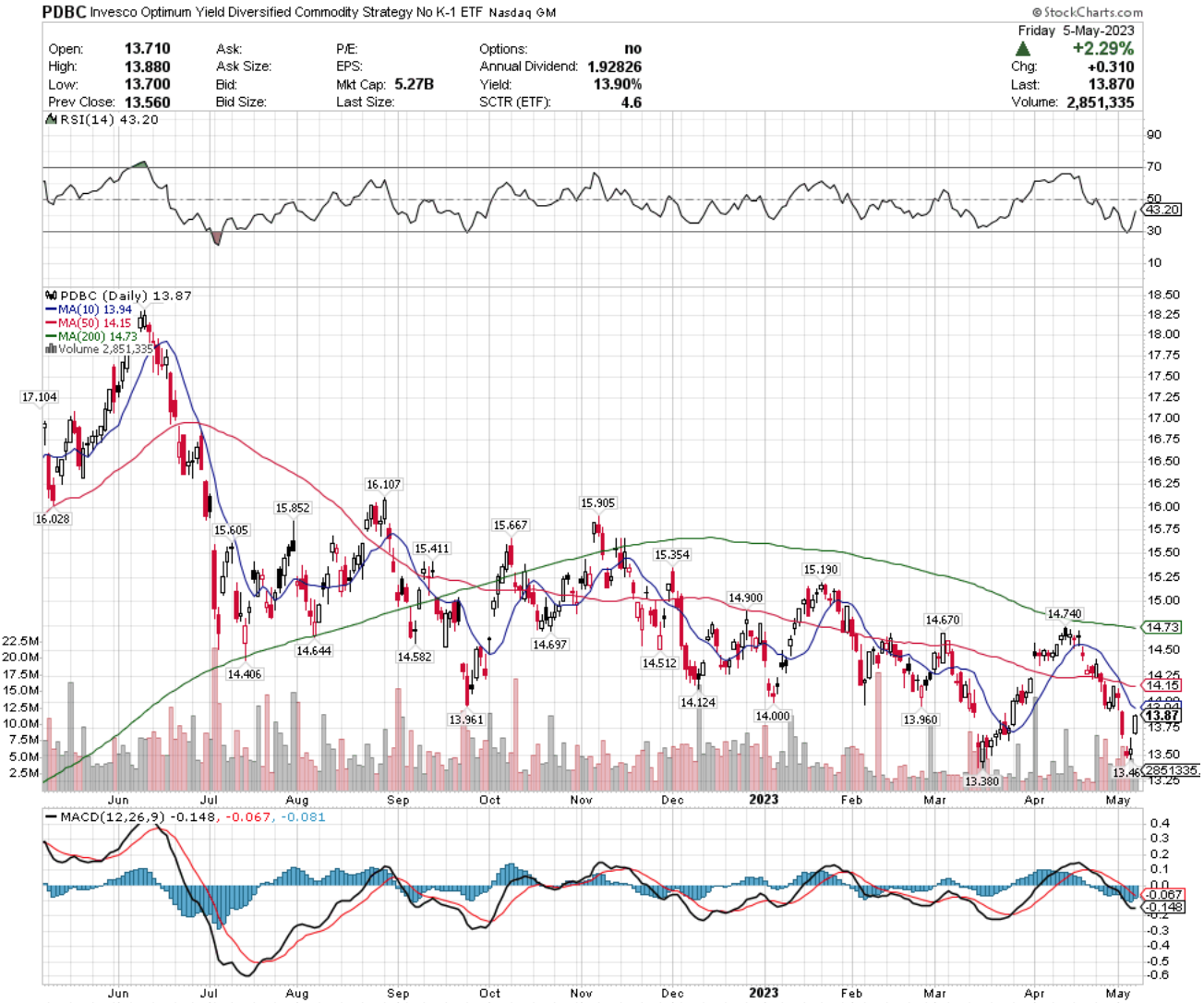This screenshot has height=1003, width=1204.
Task: Click the green up-triangle change indicator
Action: [1023, 48]
